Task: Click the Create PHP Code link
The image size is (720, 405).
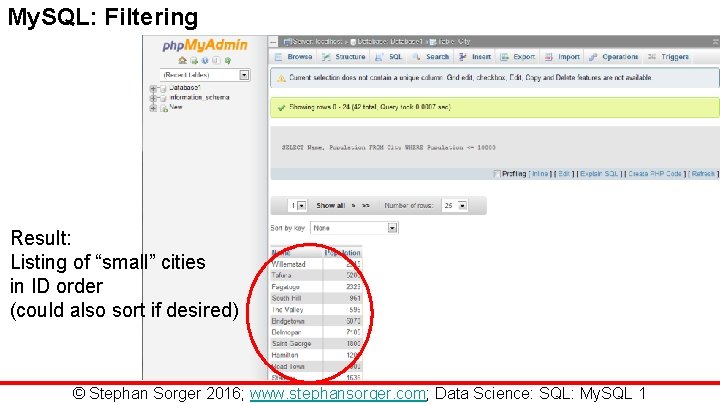Action: pyautogui.click(x=655, y=174)
